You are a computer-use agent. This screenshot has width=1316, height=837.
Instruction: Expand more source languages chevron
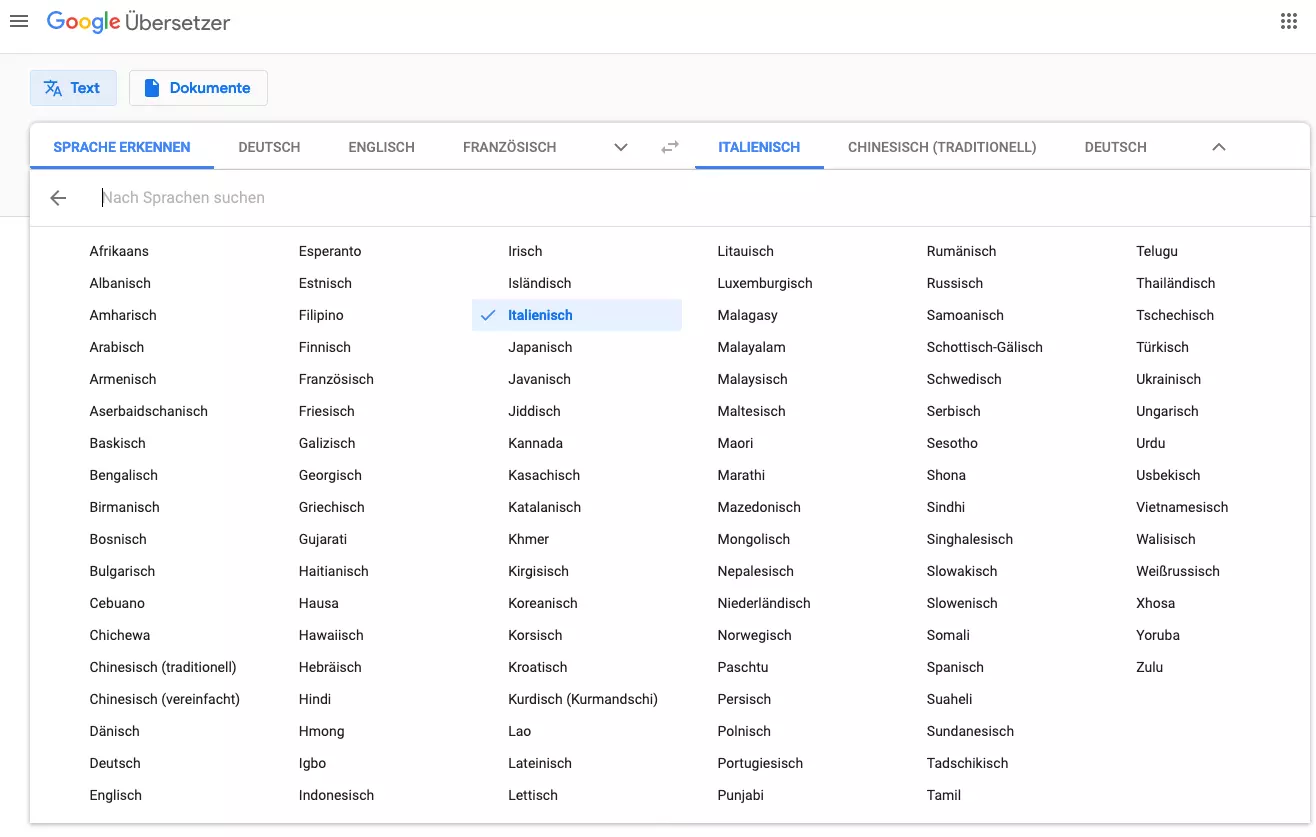[621, 147]
